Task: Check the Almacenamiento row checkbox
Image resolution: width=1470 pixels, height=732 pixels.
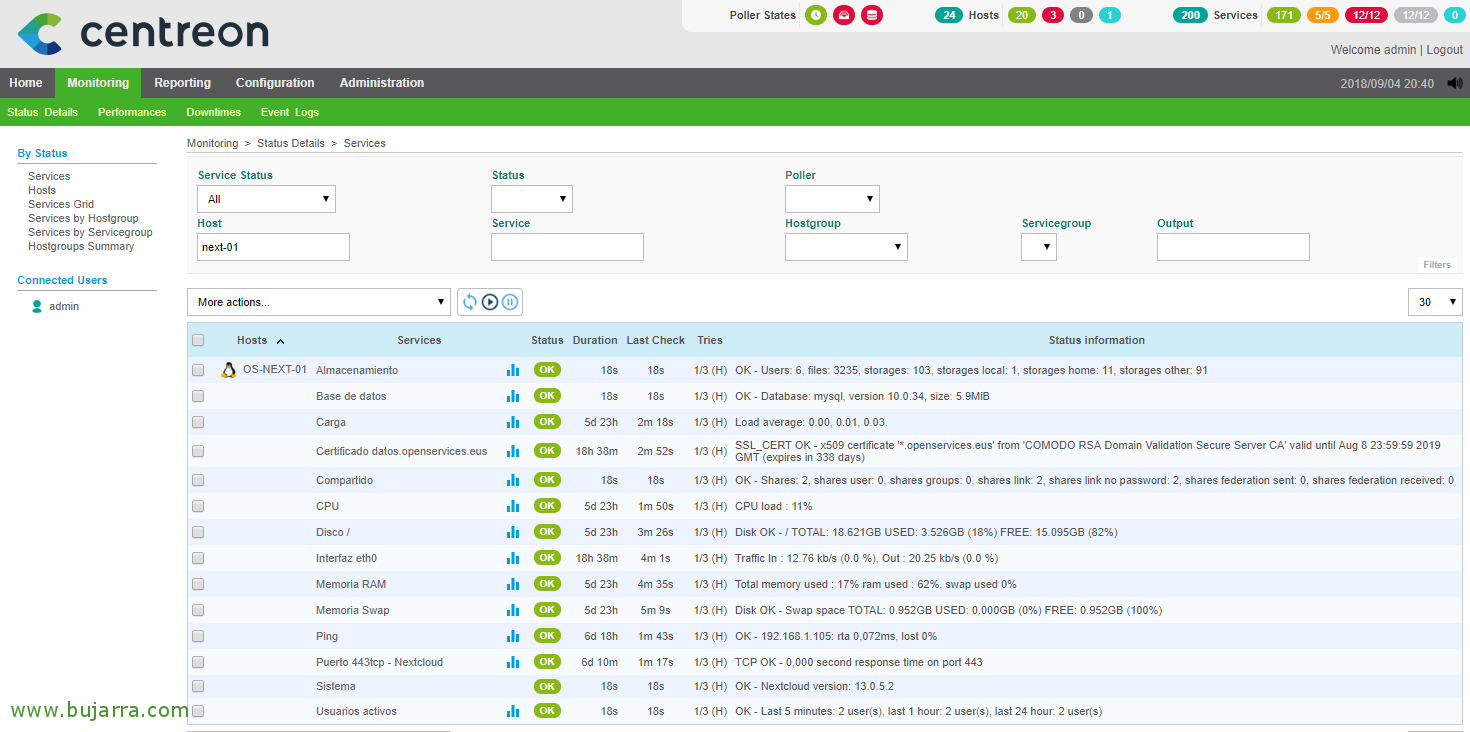Action: 198,370
